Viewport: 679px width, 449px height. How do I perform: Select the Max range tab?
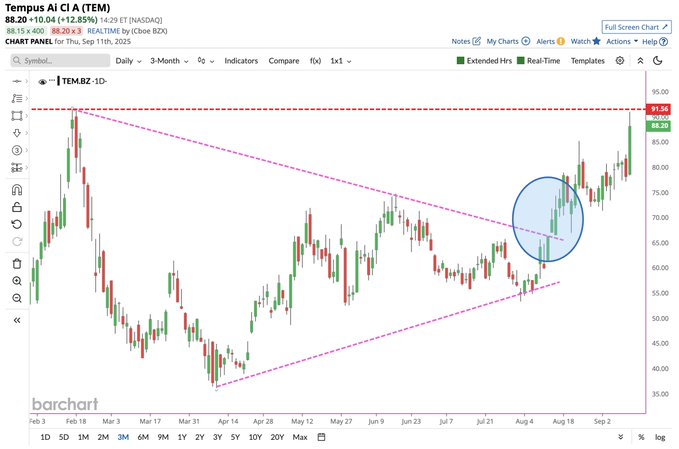point(300,437)
